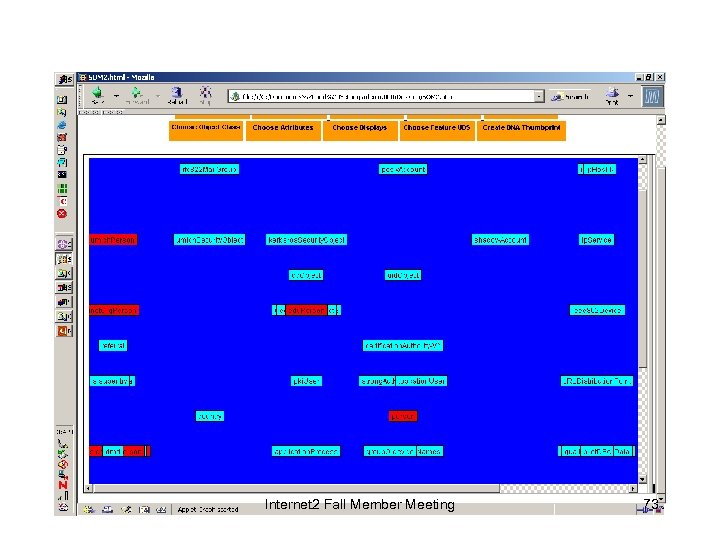720x540 pixels.
Task: Click the shadowAccount node box
Action: [x=500, y=240]
